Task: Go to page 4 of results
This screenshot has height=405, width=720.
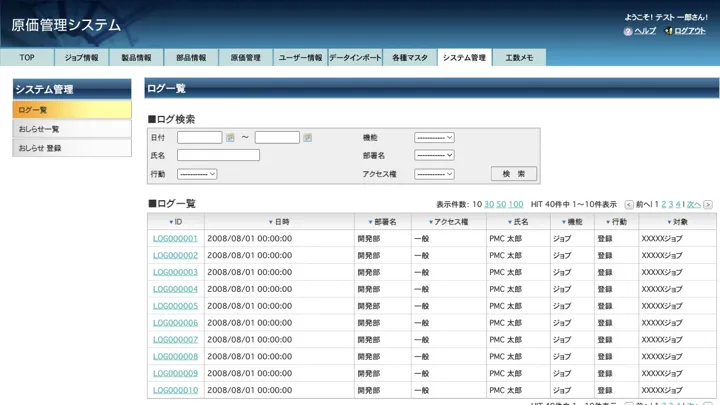Action: pos(678,204)
